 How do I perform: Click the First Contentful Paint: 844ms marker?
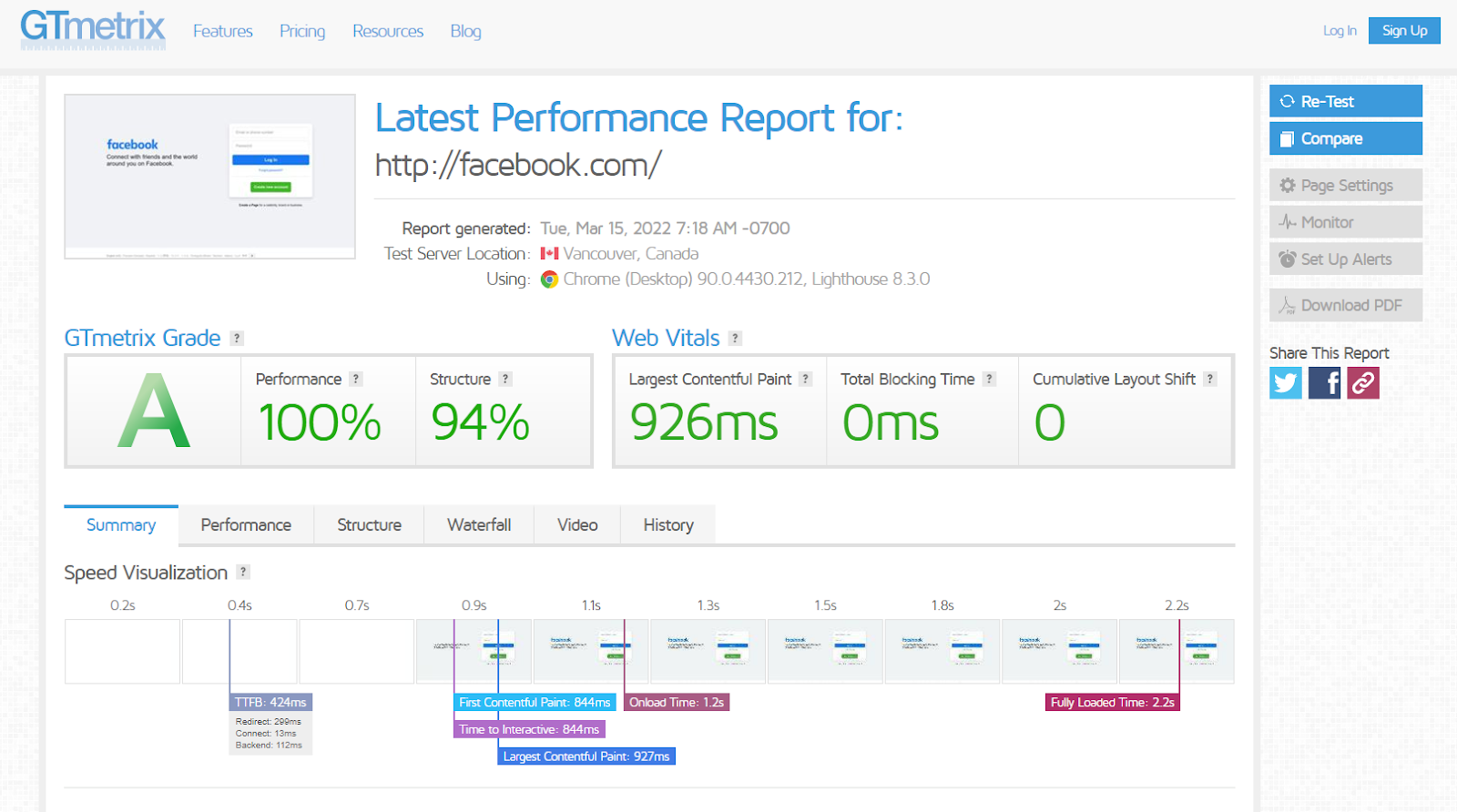[x=535, y=702]
